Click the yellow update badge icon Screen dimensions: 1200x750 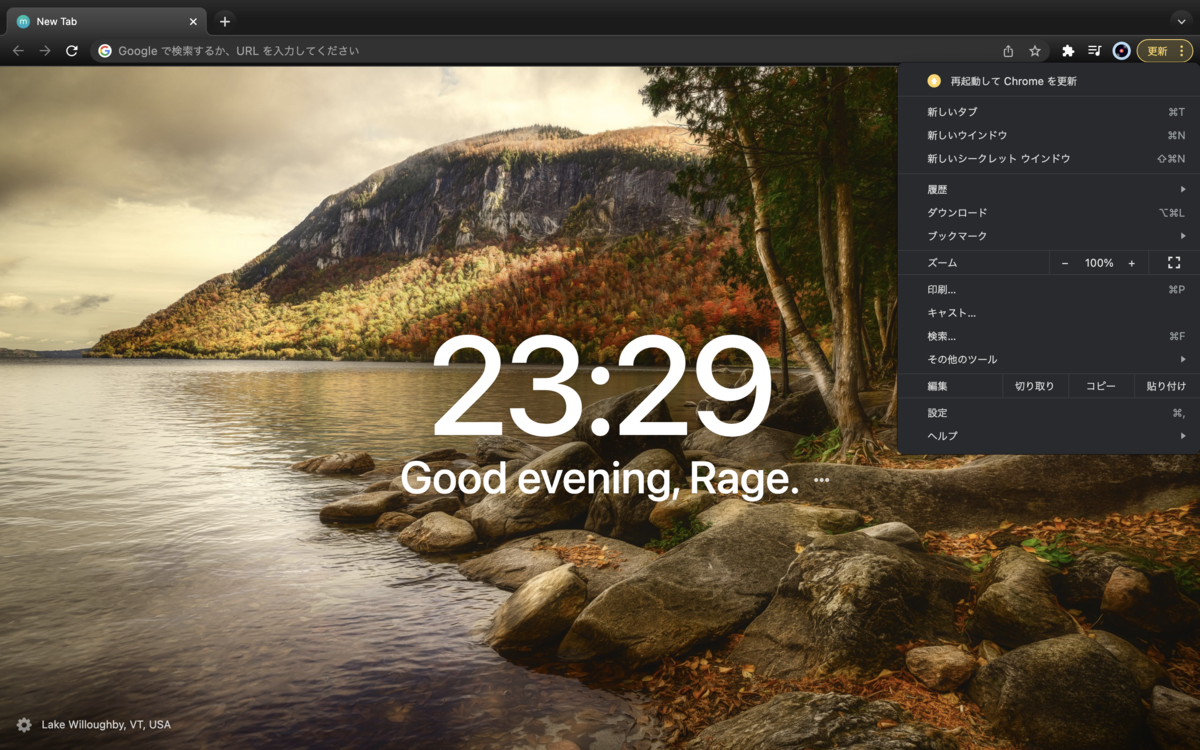[934, 81]
